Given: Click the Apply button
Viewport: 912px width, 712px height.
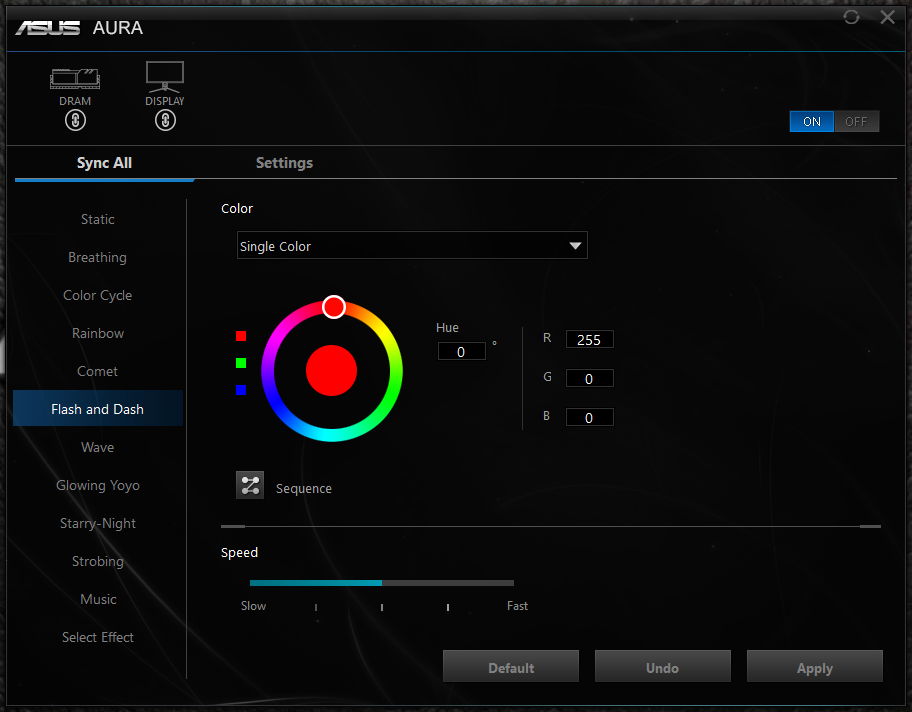Looking at the screenshot, I should tap(815, 667).
